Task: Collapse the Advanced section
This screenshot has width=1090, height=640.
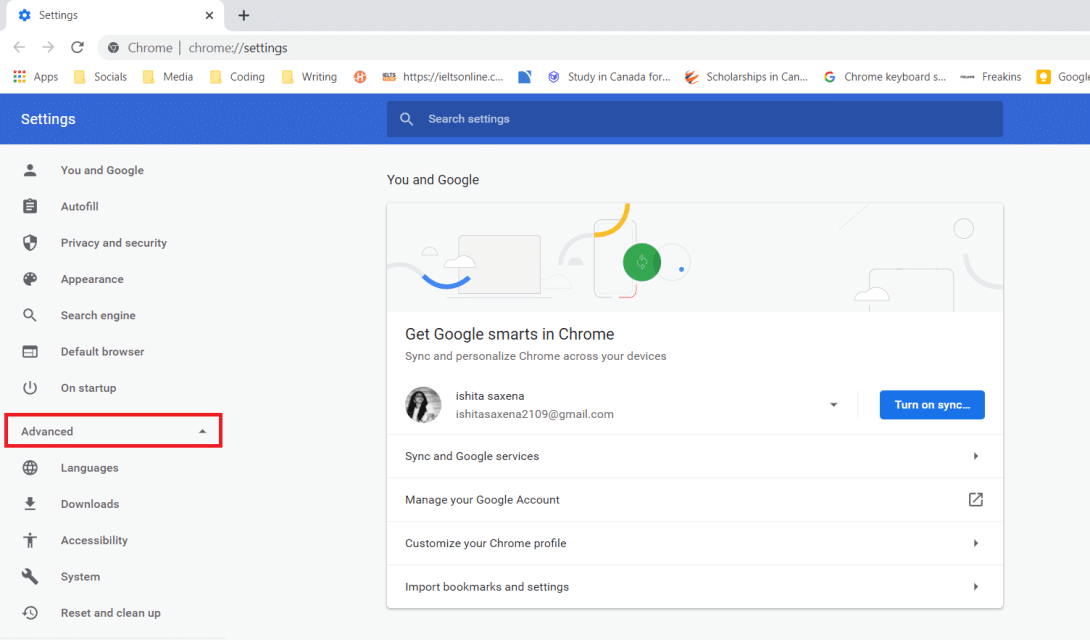Action: 113,431
